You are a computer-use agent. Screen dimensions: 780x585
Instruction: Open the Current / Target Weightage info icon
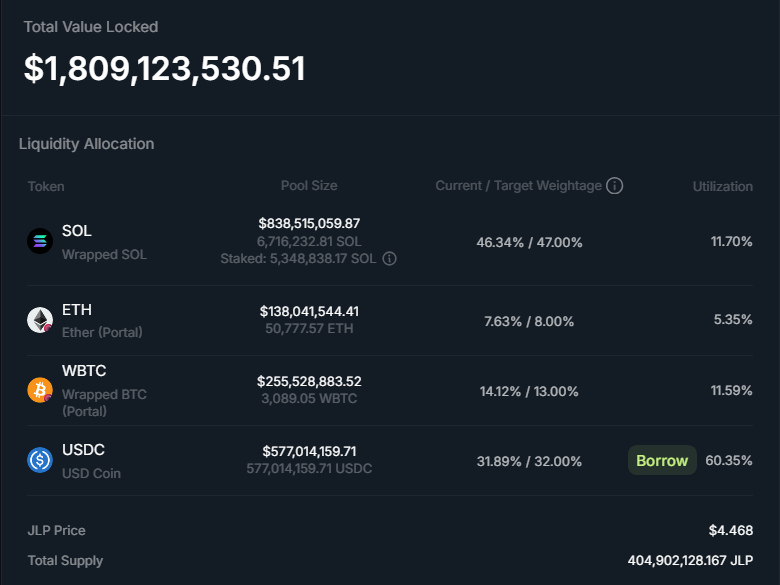[x=615, y=186]
